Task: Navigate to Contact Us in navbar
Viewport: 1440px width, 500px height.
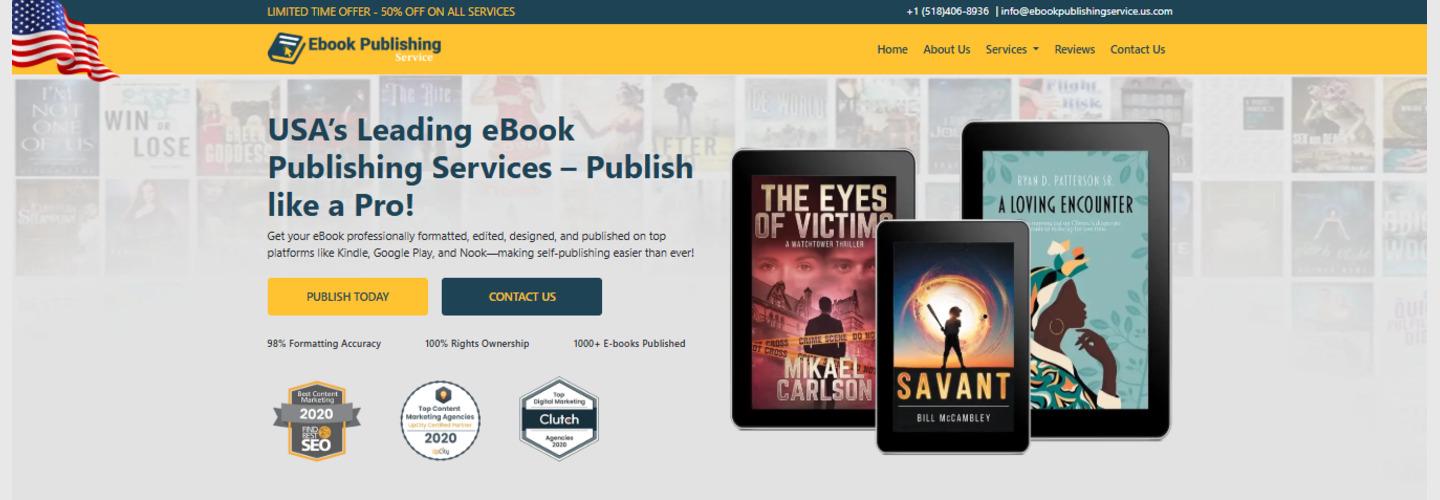Action: tap(1137, 49)
